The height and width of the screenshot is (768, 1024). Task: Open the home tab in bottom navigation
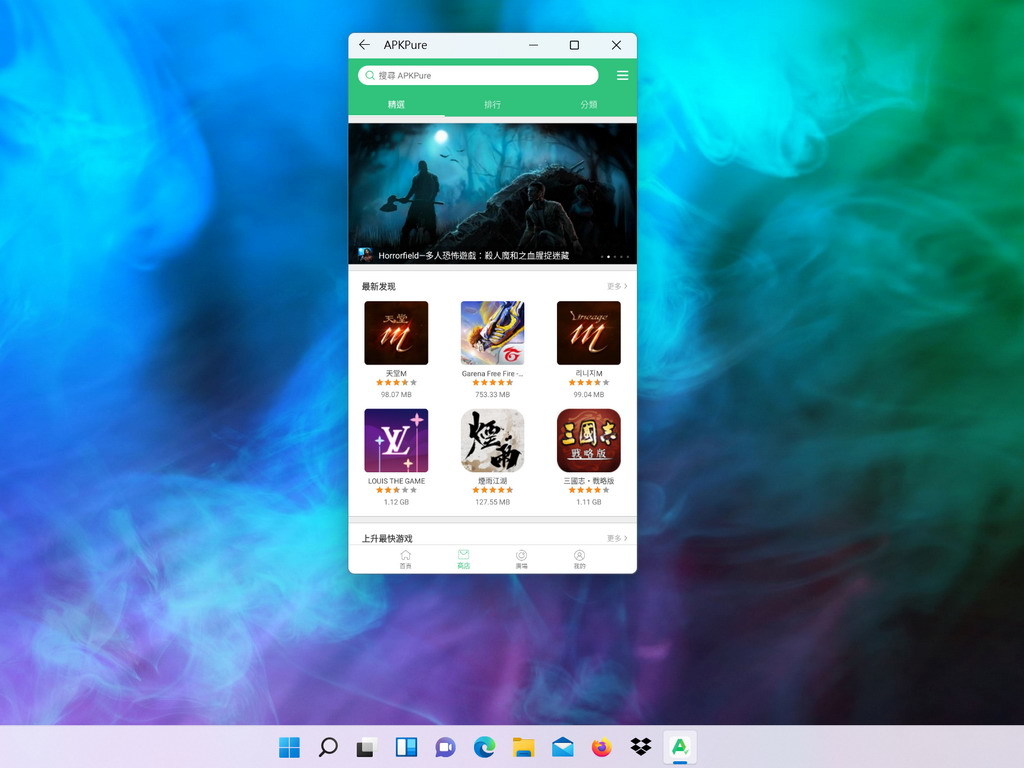click(x=406, y=559)
